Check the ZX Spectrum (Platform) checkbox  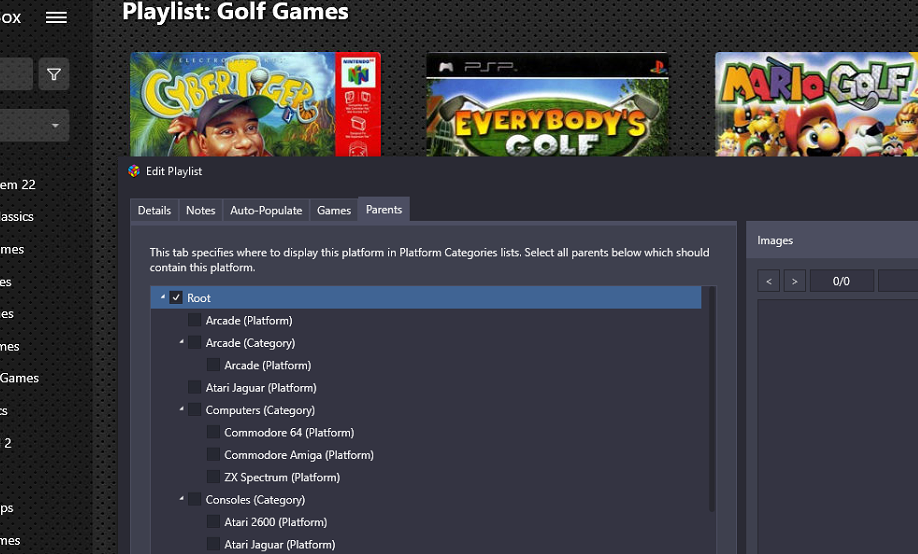pyautogui.click(x=213, y=477)
